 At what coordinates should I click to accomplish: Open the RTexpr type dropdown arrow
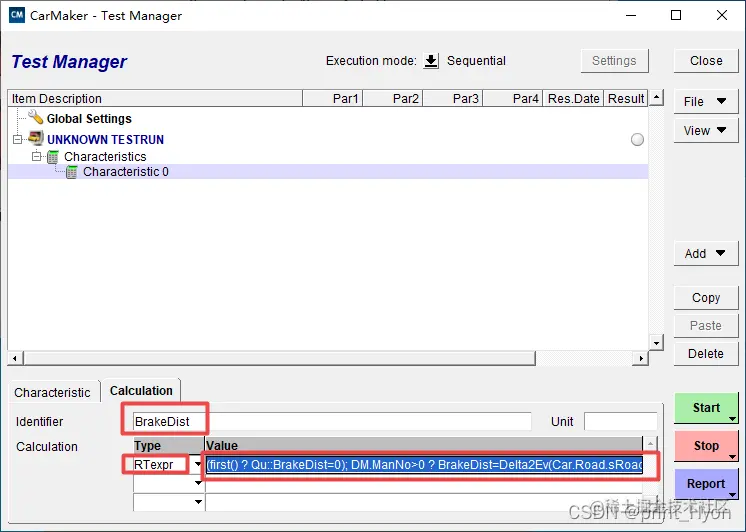[197, 464]
